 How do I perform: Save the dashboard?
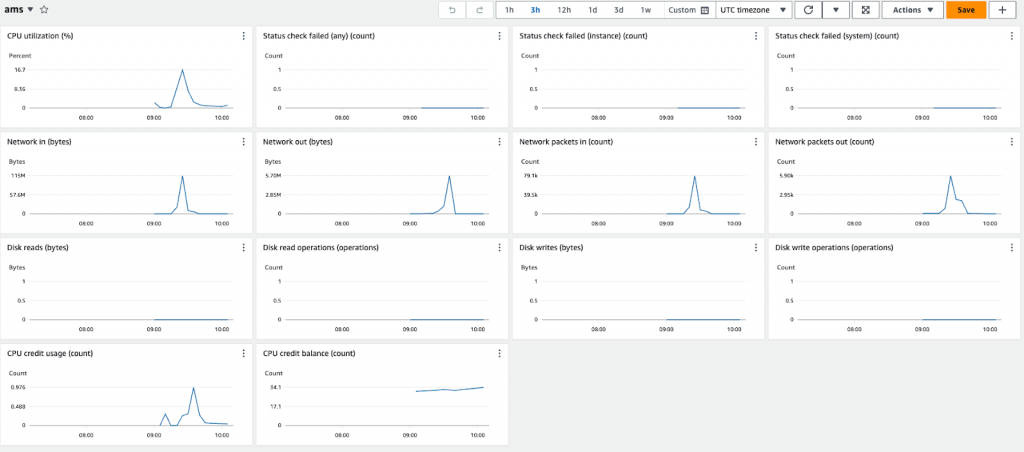(x=966, y=10)
